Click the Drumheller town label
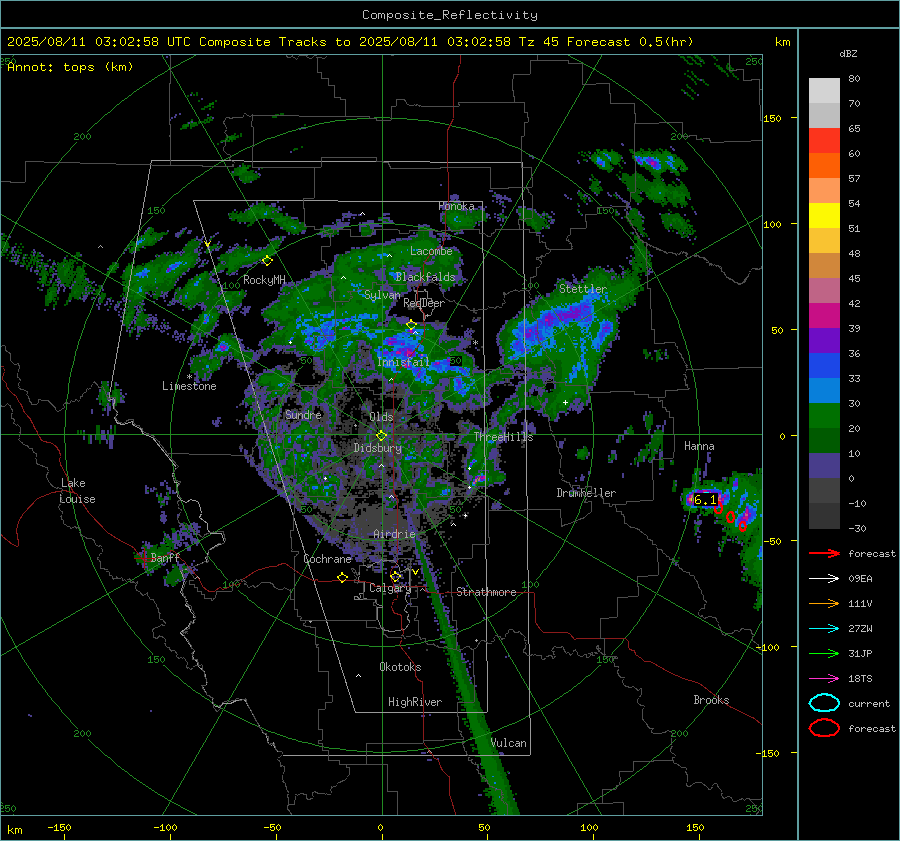The width and height of the screenshot is (900, 841). (586, 493)
